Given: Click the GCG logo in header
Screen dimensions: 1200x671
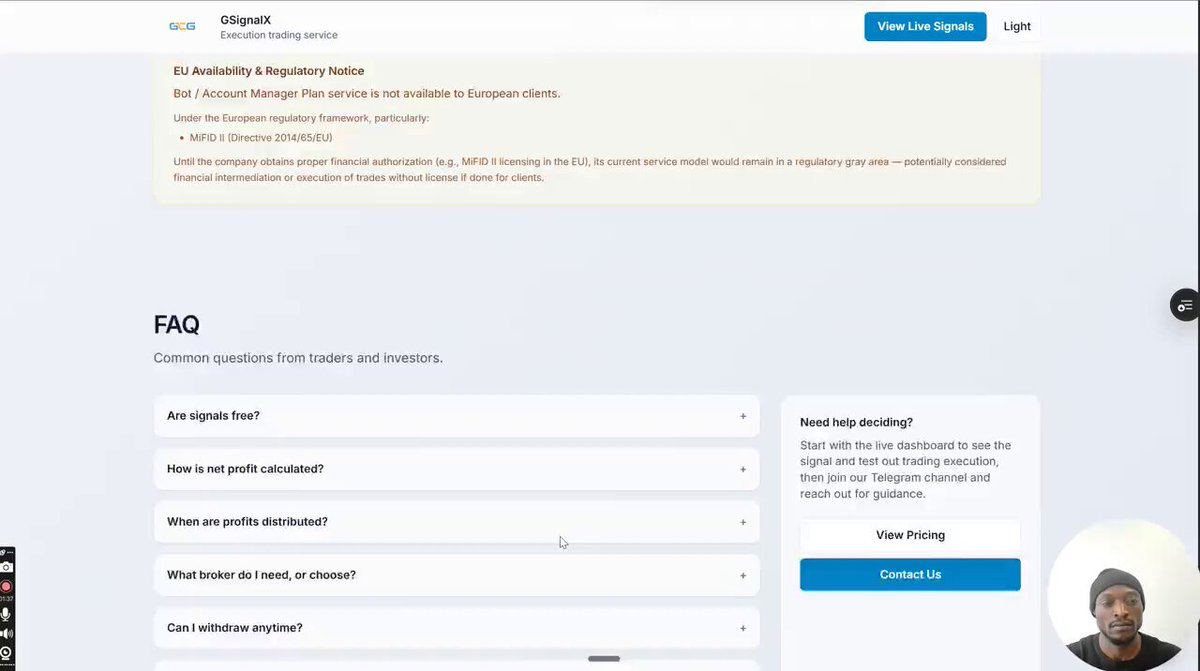Looking at the screenshot, I should click(x=182, y=27).
